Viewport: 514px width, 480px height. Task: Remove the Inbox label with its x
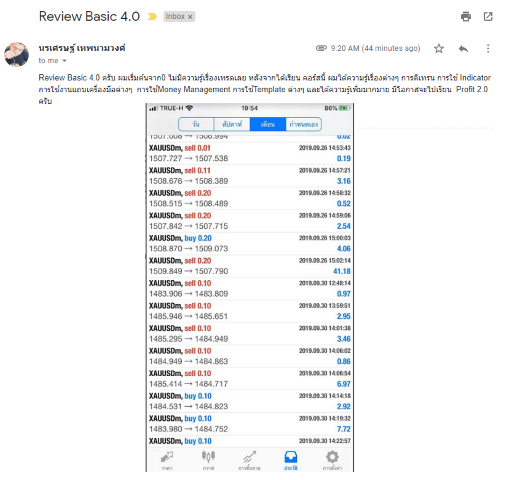click(x=190, y=17)
